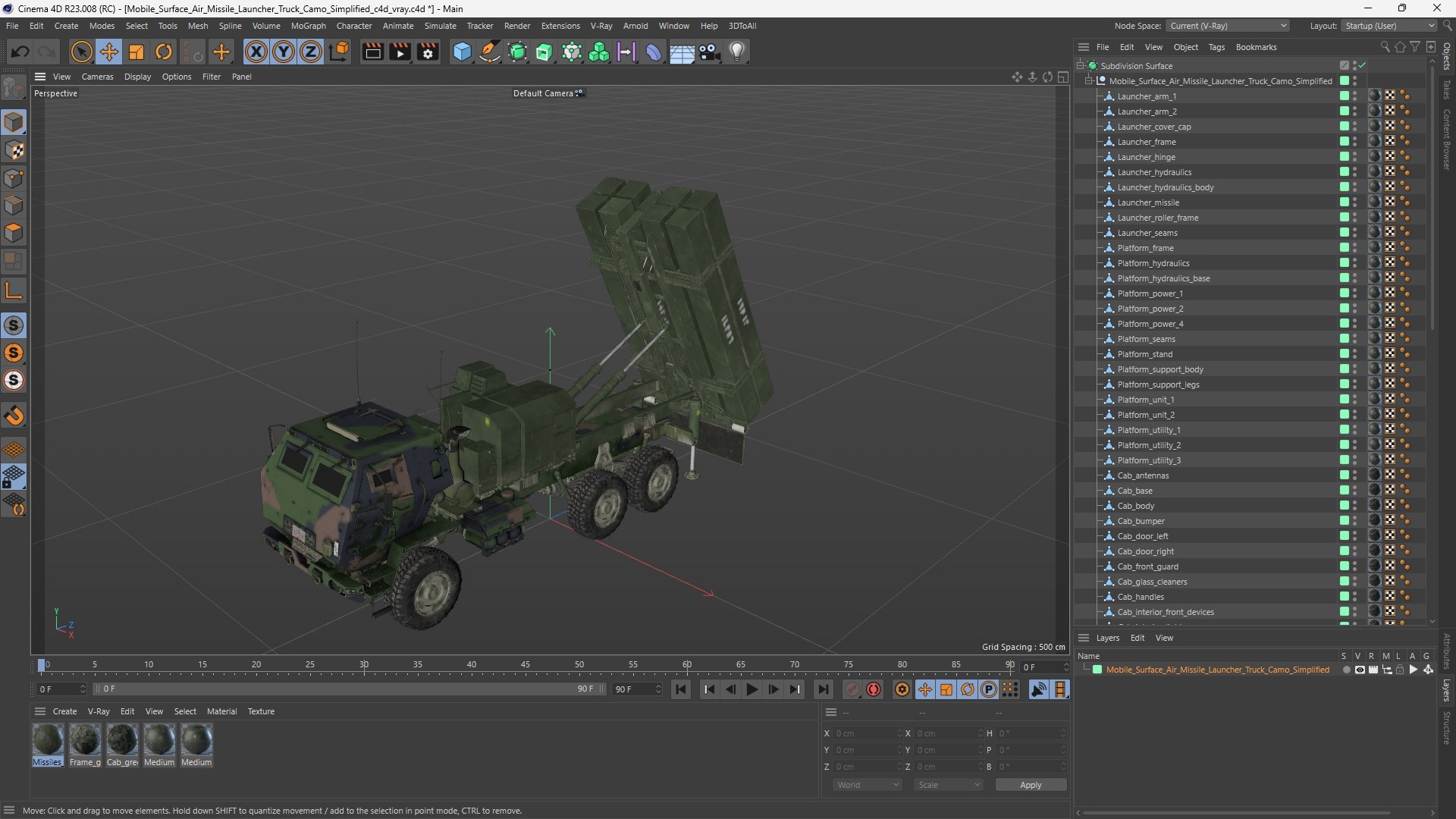This screenshot has width=1456, height=819.
Task: Enable Axis mode L-shaped icon
Action: 14,290
